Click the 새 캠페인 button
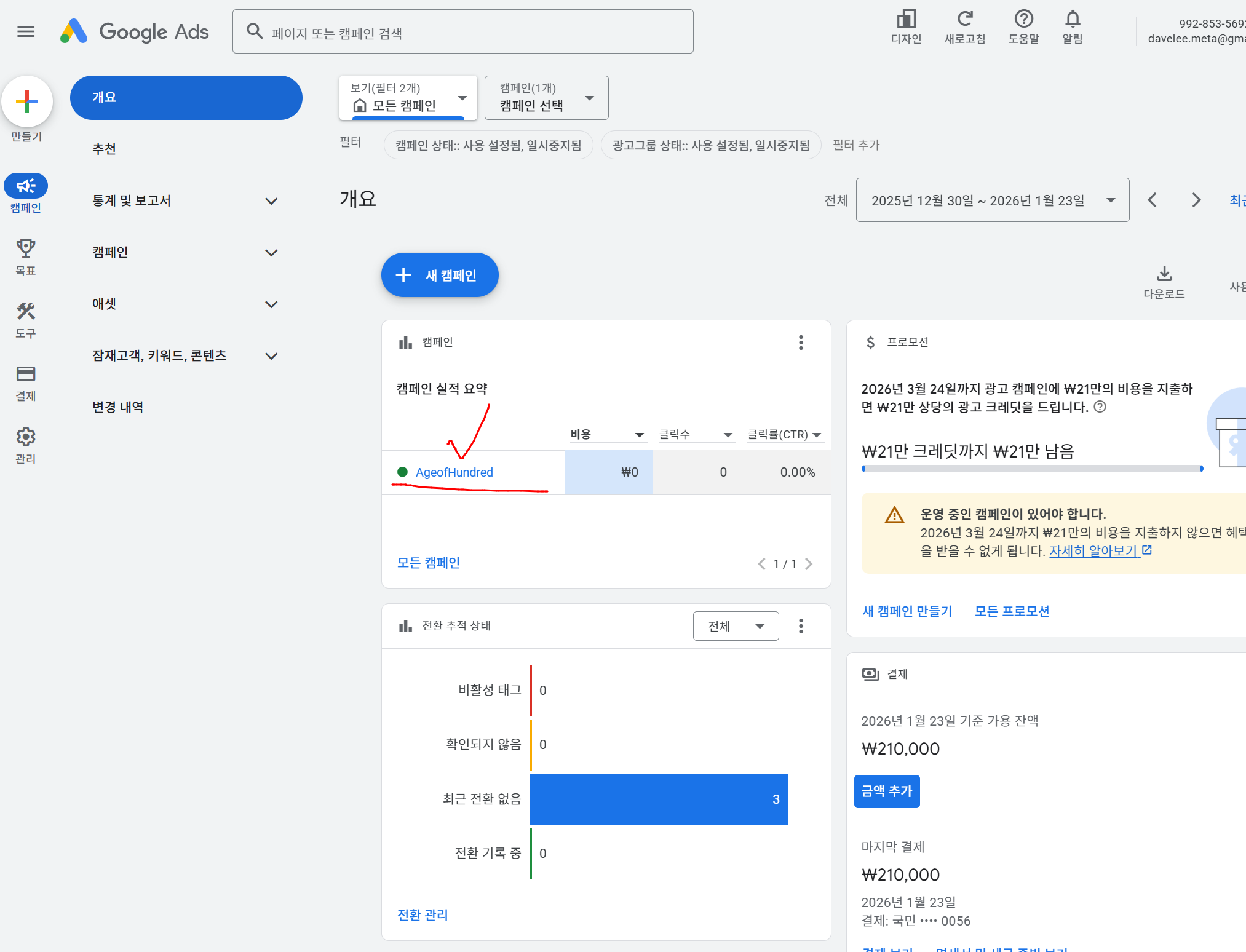This screenshot has height=952, width=1246. (440, 275)
